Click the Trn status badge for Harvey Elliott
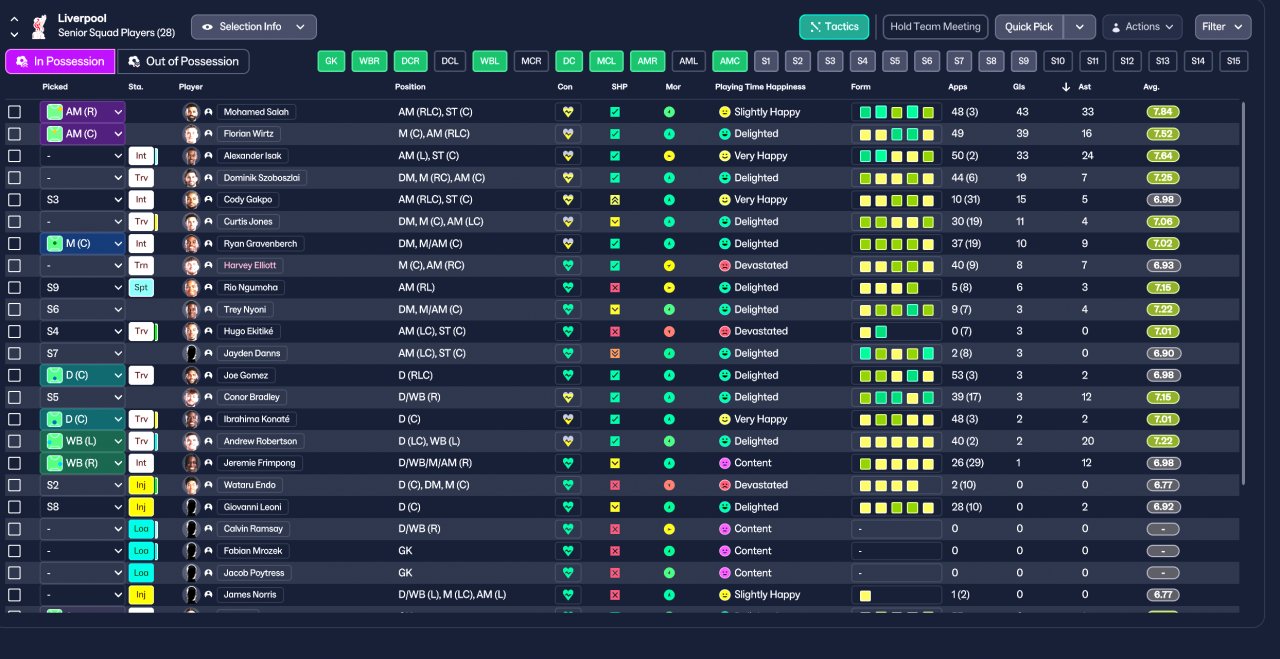 click(x=141, y=266)
